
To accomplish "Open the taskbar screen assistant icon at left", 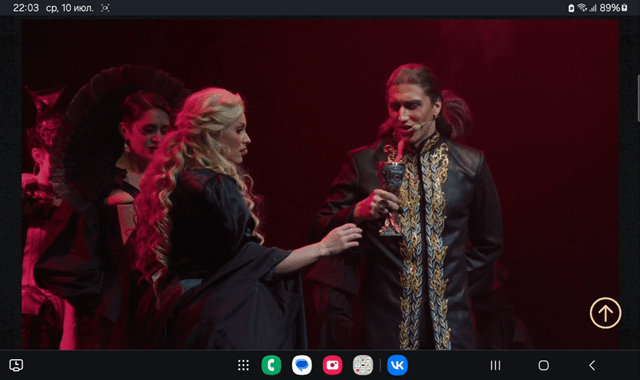I will pyautogui.click(x=16, y=365).
